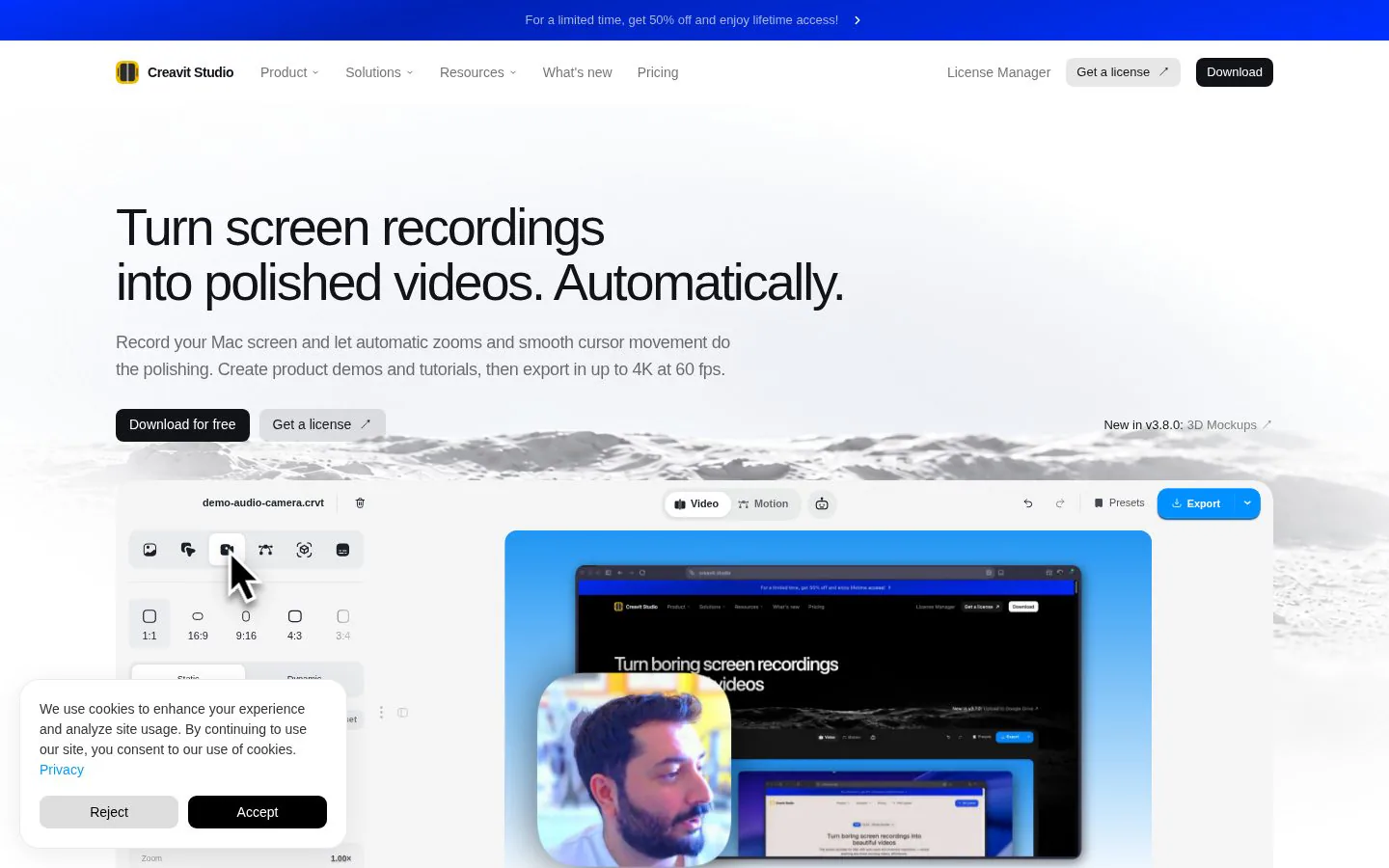Open License Manager

(998, 72)
